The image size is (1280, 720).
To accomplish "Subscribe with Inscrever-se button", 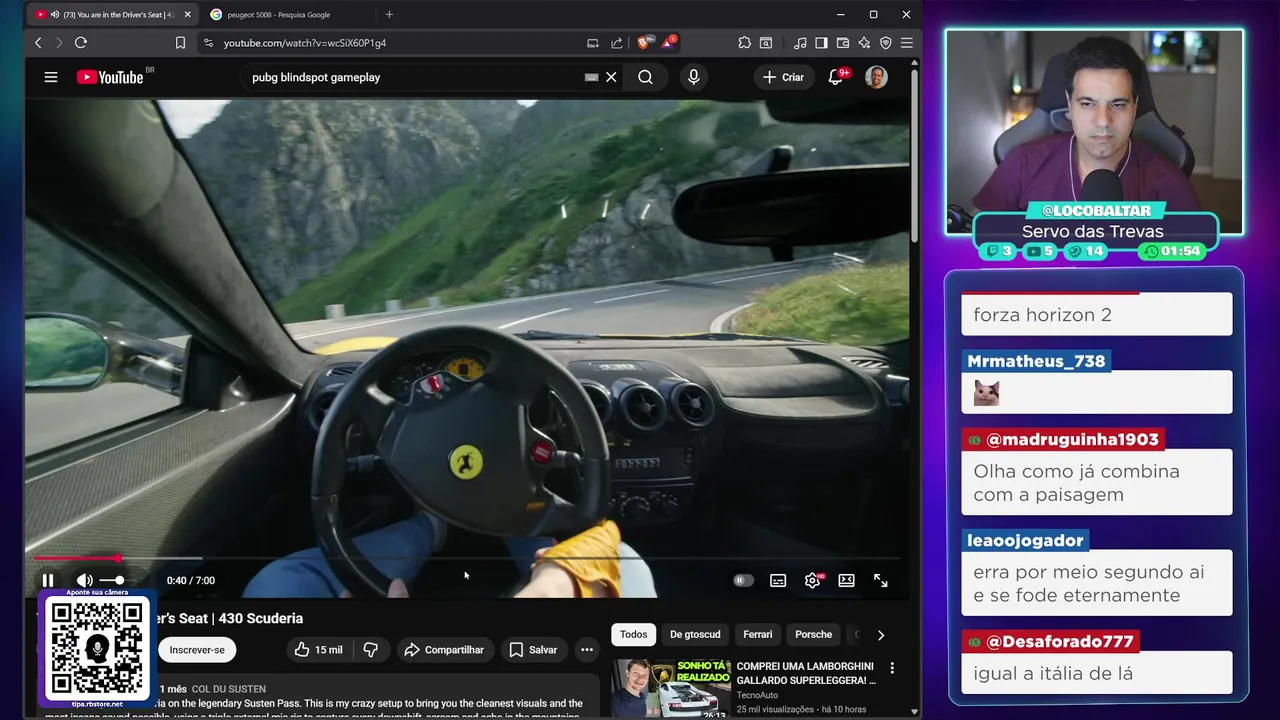I will coord(197,650).
